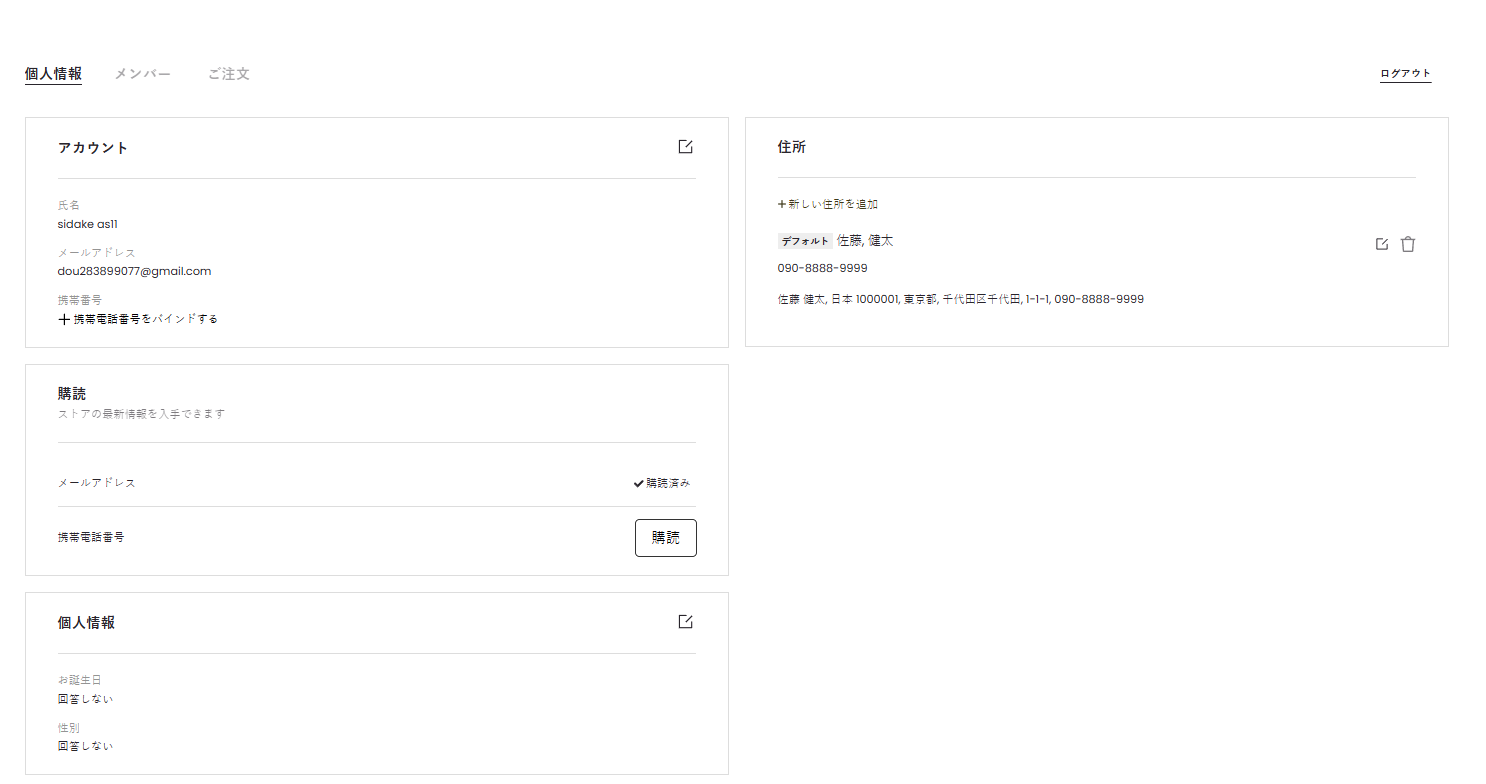
Task: Click the phone number under 佐藤, 健太
Action: (822, 268)
